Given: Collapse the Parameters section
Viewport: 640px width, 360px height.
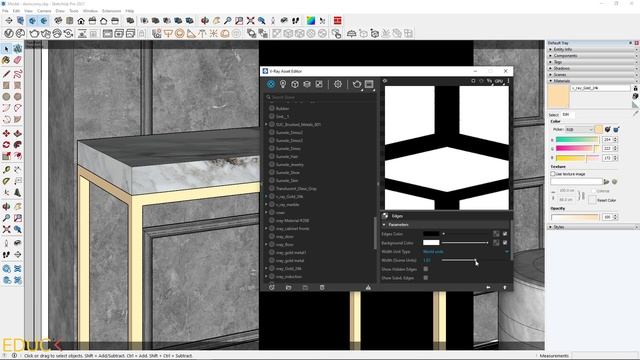Looking at the screenshot, I should pyautogui.click(x=384, y=225).
